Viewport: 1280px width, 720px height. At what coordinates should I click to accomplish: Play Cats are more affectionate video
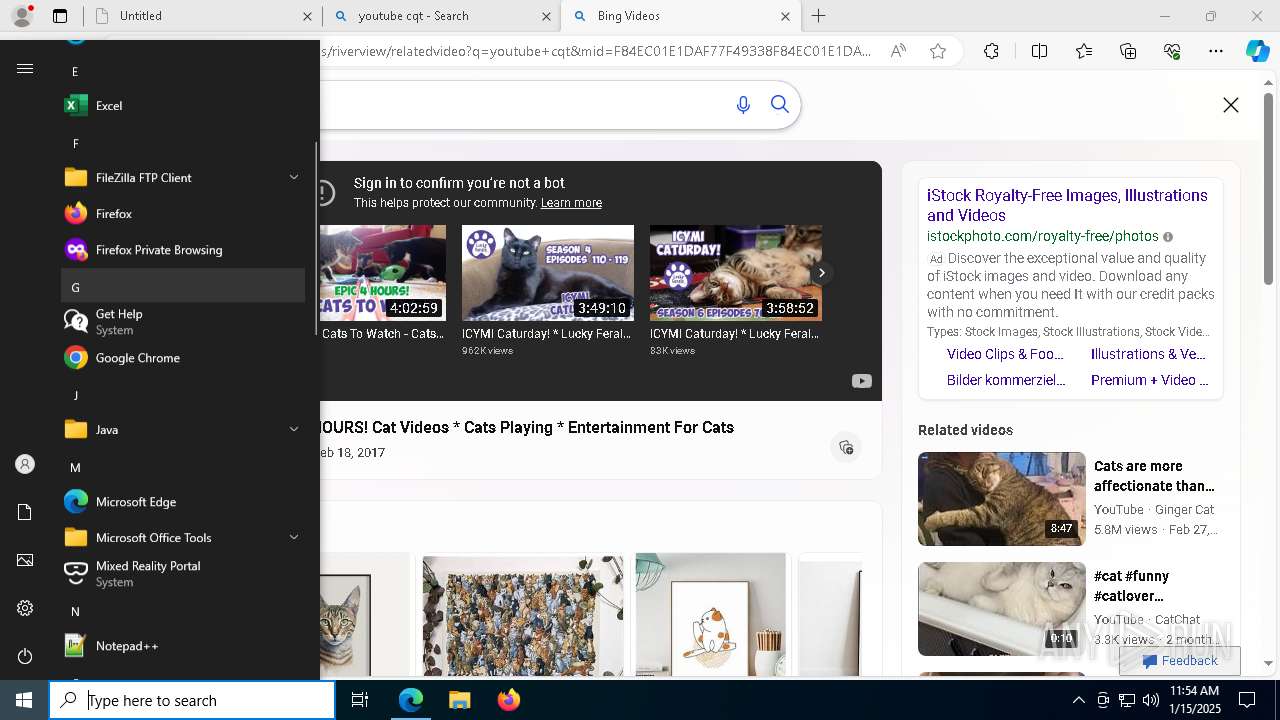pos(1002,498)
